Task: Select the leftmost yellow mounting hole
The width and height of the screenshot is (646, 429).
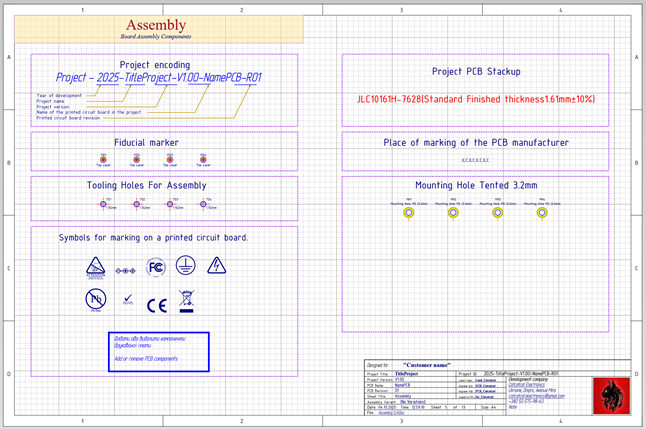Action: 409,212
